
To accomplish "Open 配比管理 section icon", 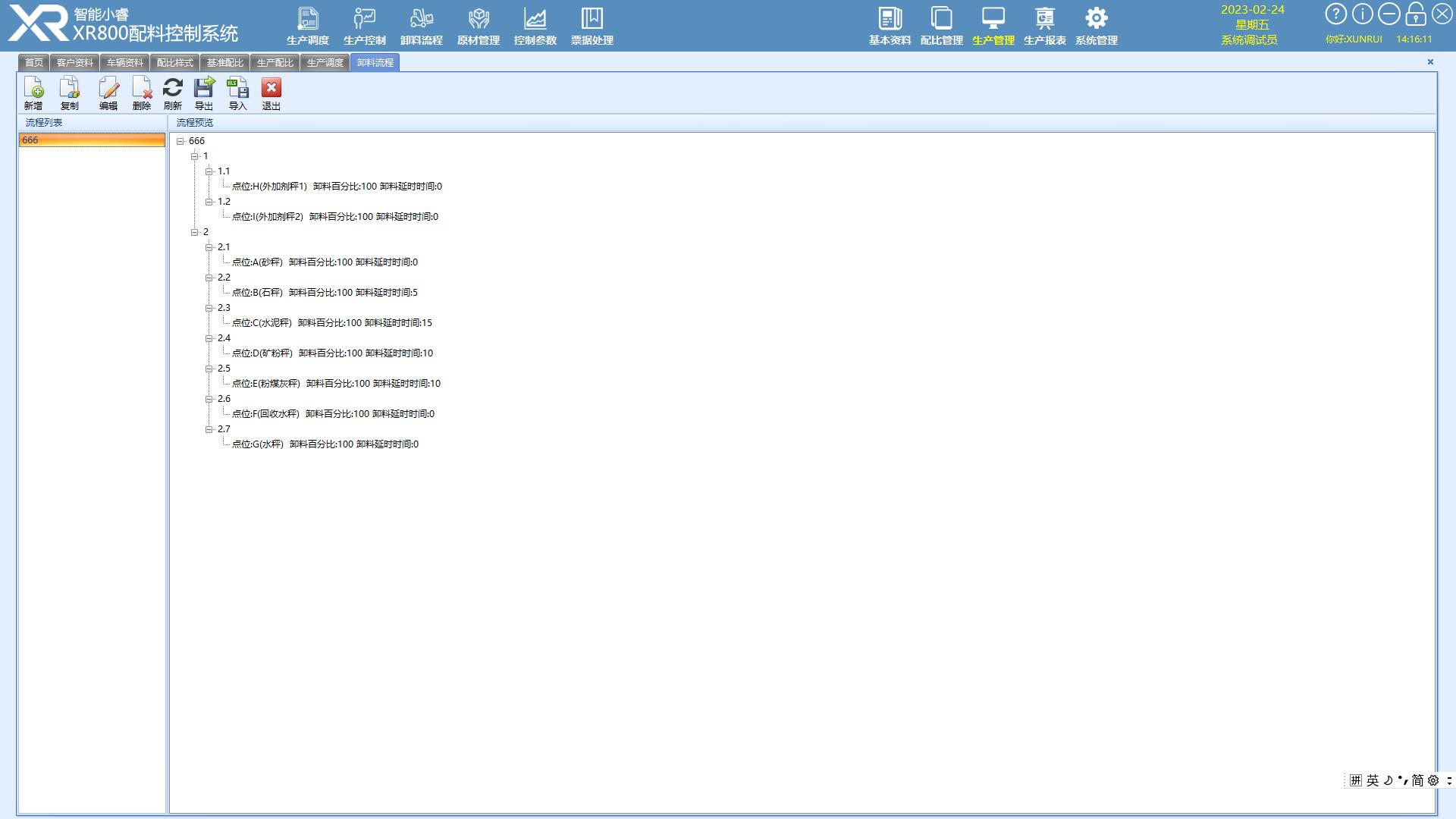I will (941, 27).
